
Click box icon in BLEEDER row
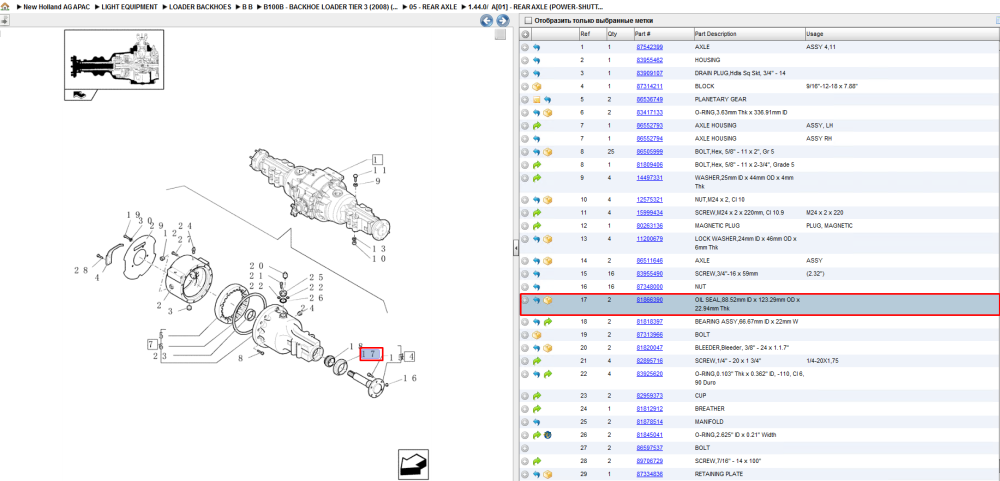547,348
